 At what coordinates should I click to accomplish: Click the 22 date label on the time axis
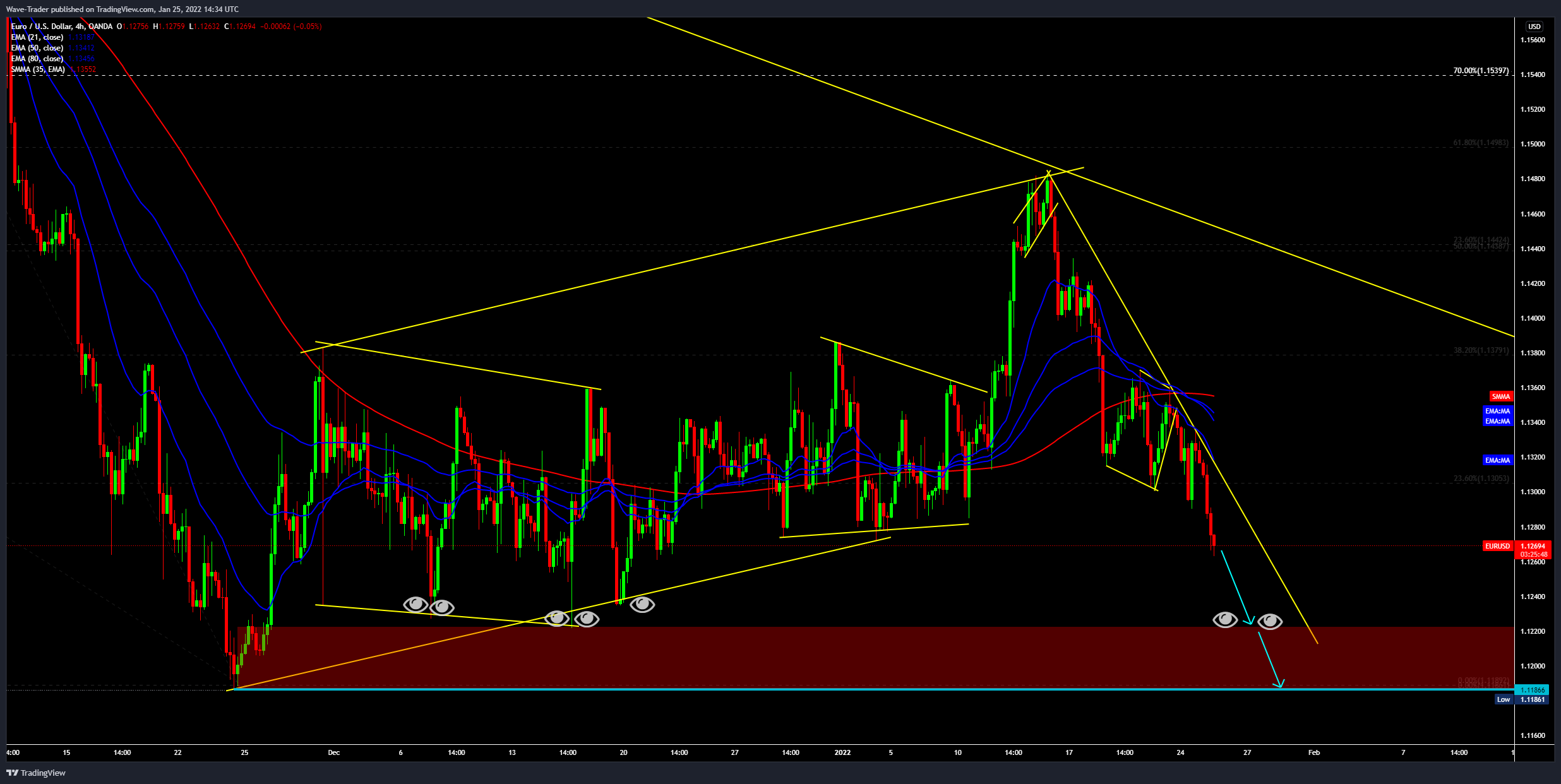click(177, 752)
